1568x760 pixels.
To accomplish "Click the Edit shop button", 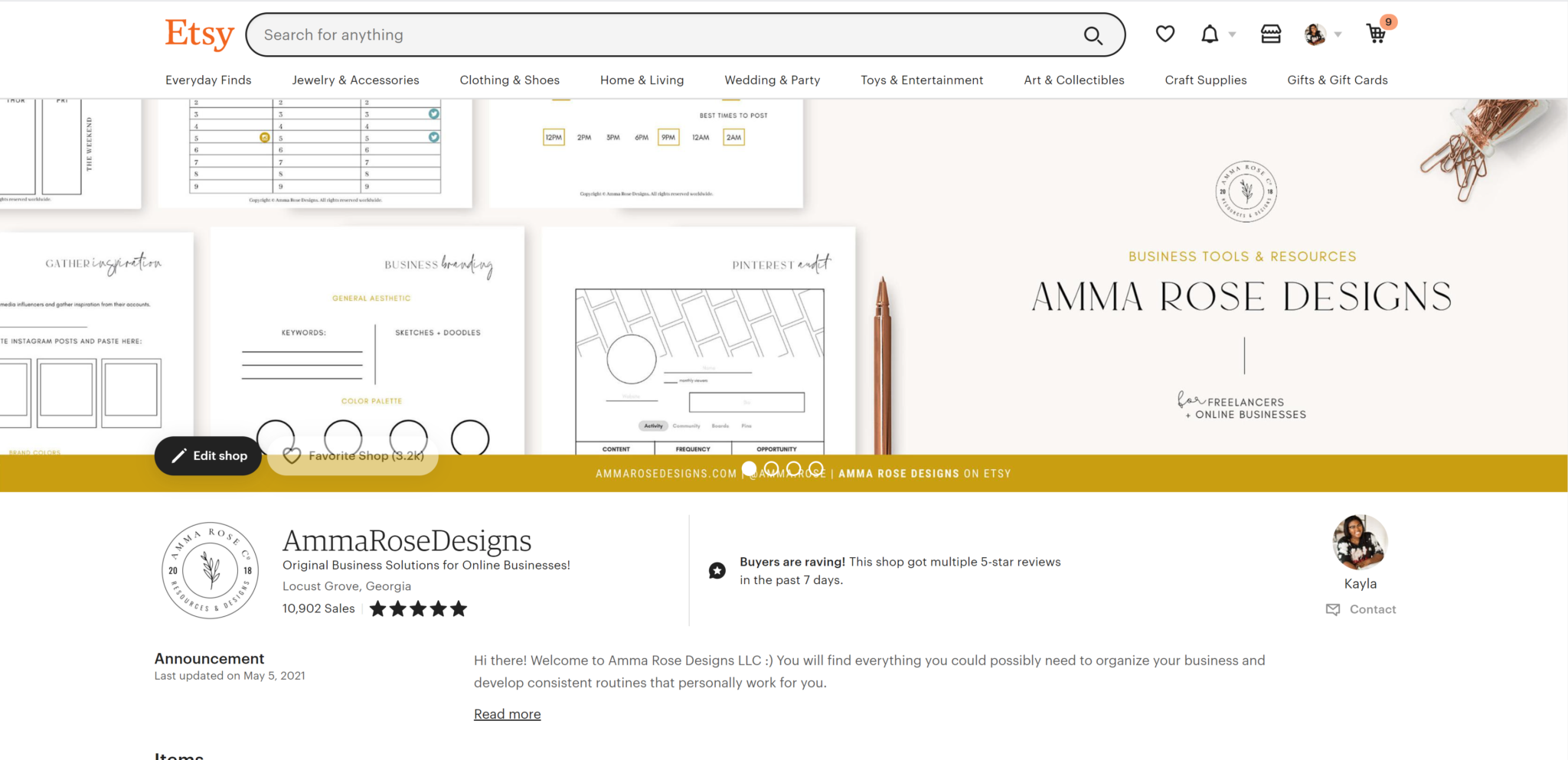I will pos(207,455).
